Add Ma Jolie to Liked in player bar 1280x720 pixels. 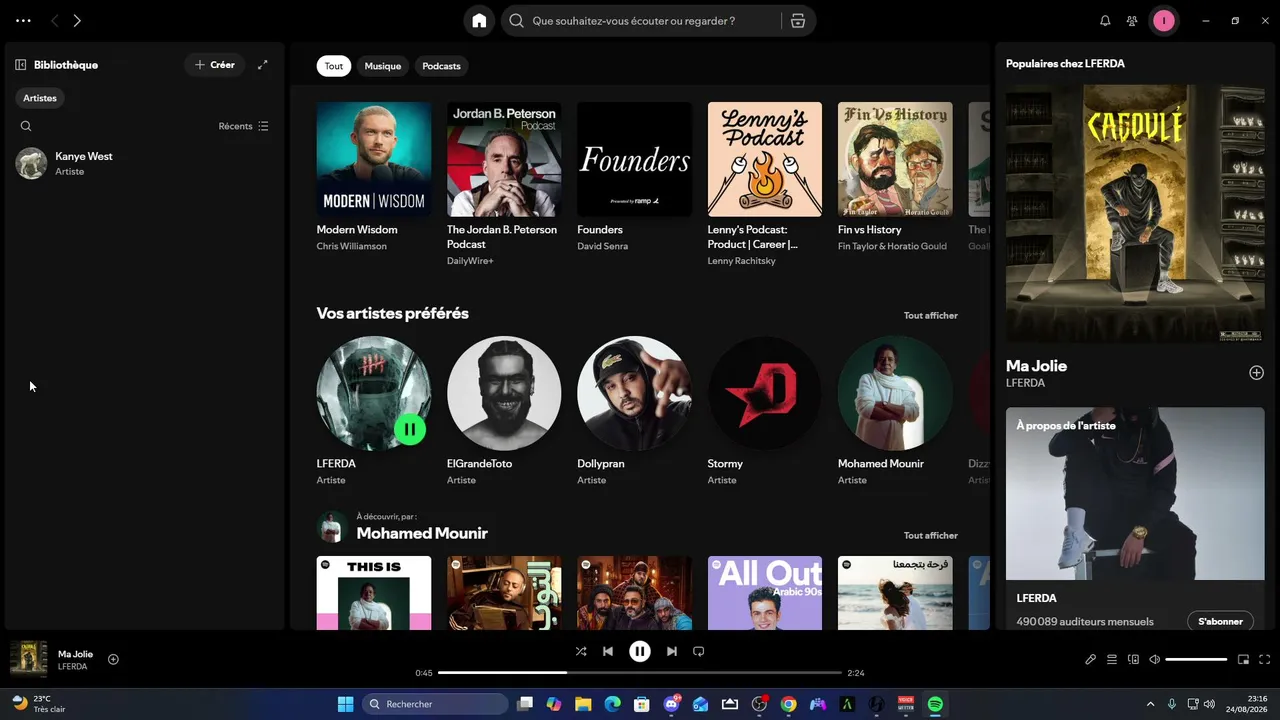(113, 659)
